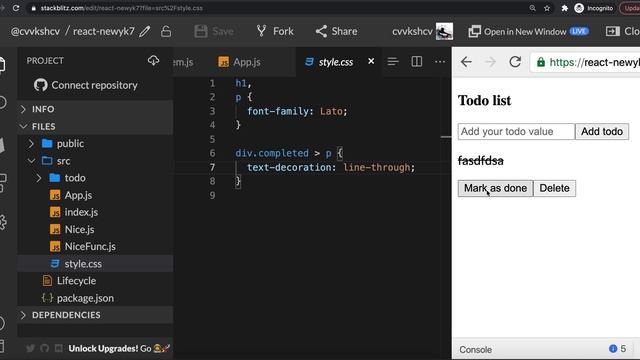Viewport: 640px width, 360px height.
Task: Go back in preview browser
Action: (x=467, y=62)
